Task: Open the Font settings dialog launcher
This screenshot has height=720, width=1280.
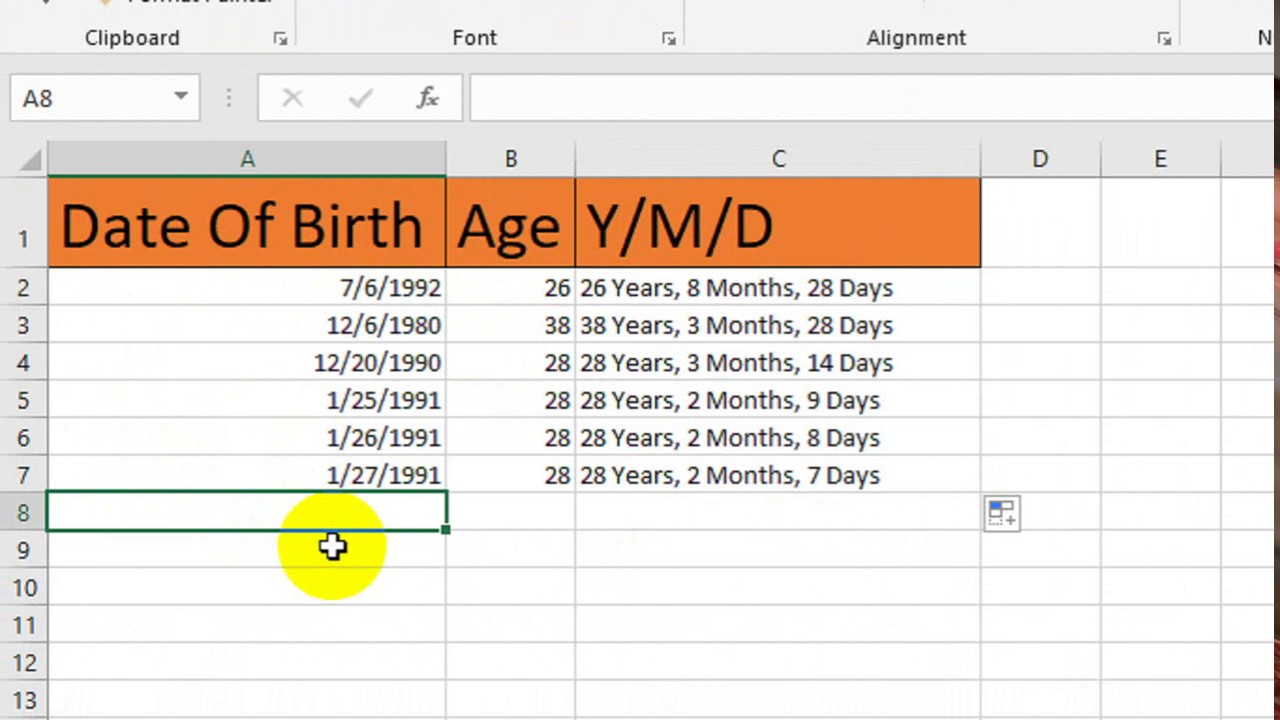Action: tap(668, 39)
